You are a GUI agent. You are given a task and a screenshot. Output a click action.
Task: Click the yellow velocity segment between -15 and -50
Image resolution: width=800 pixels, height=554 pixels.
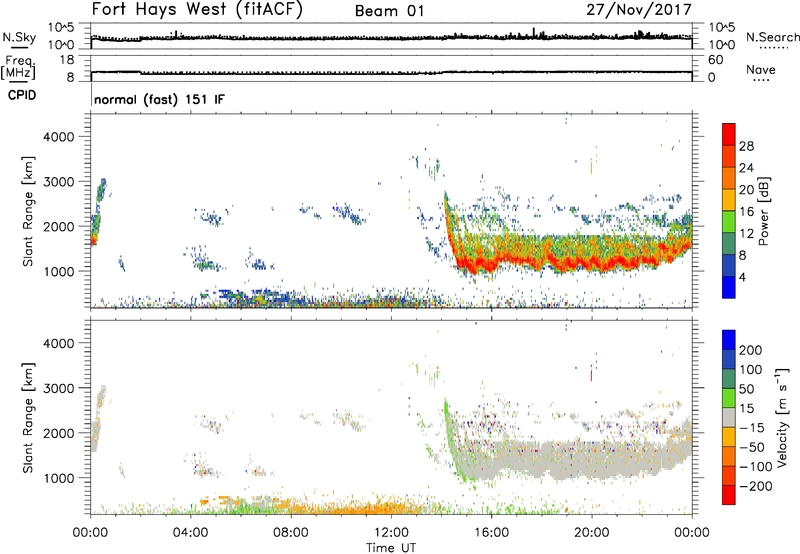[729, 437]
